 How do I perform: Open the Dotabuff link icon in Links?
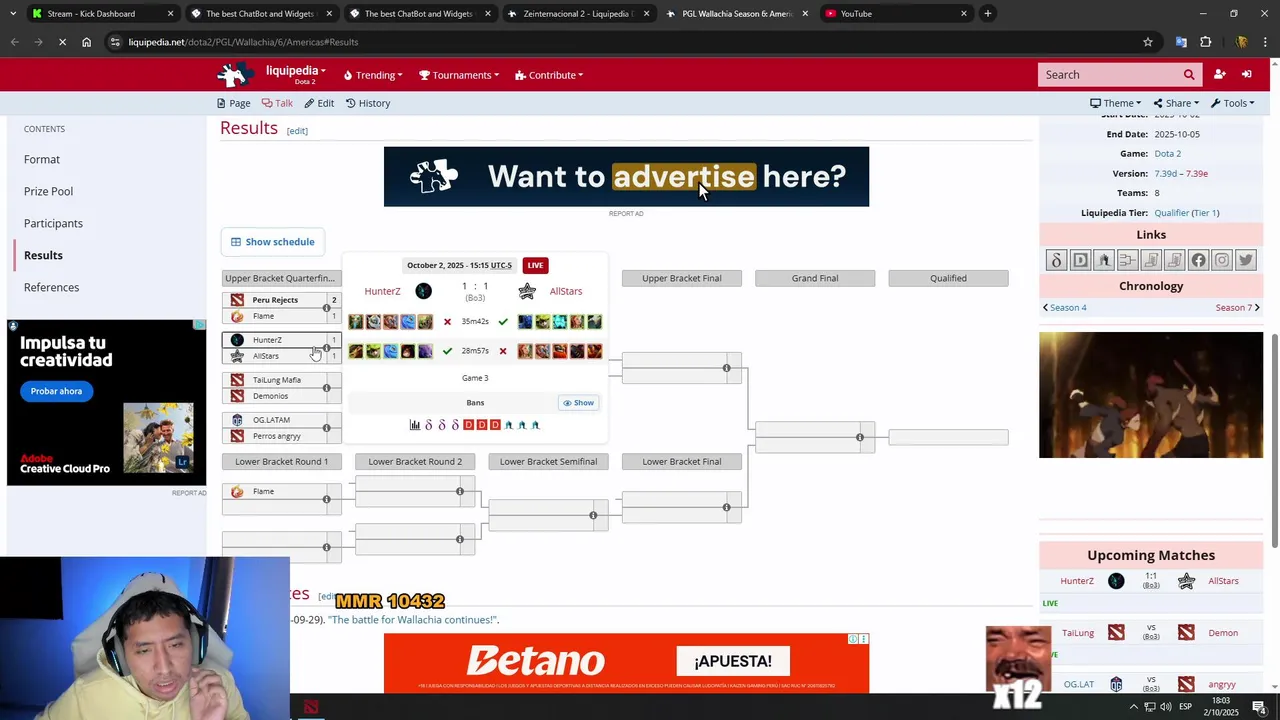pos(1080,260)
